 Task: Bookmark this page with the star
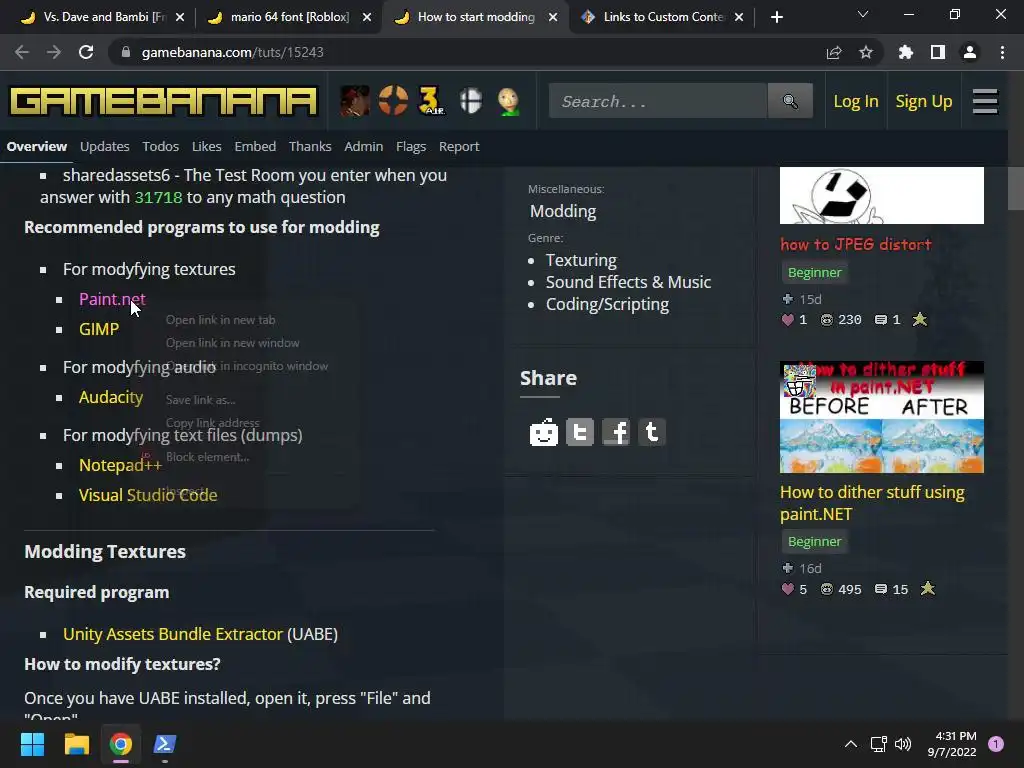coord(866,52)
